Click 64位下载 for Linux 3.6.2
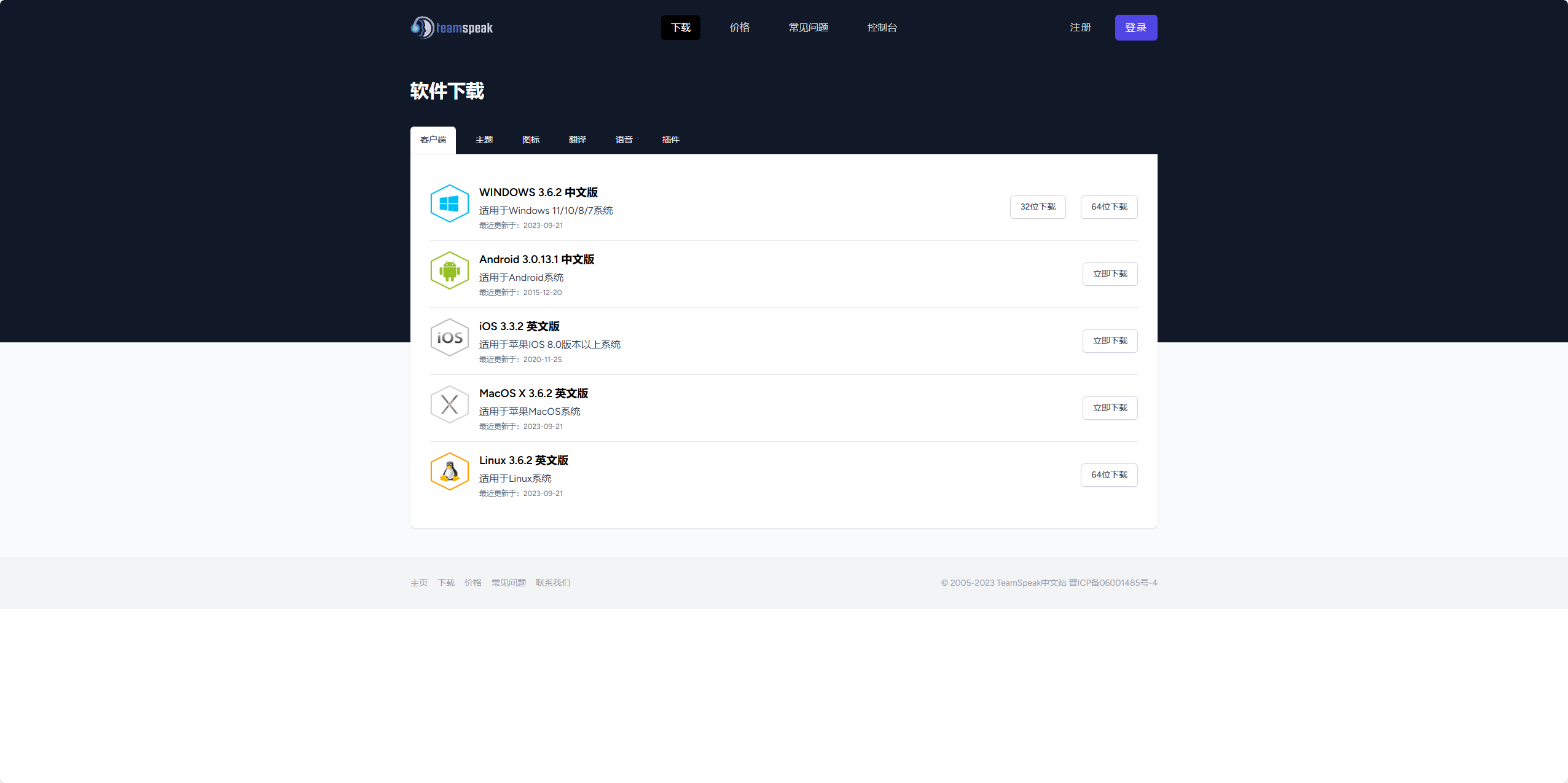The height and width of the screenshot is (783, 1568). point(1110,475)
